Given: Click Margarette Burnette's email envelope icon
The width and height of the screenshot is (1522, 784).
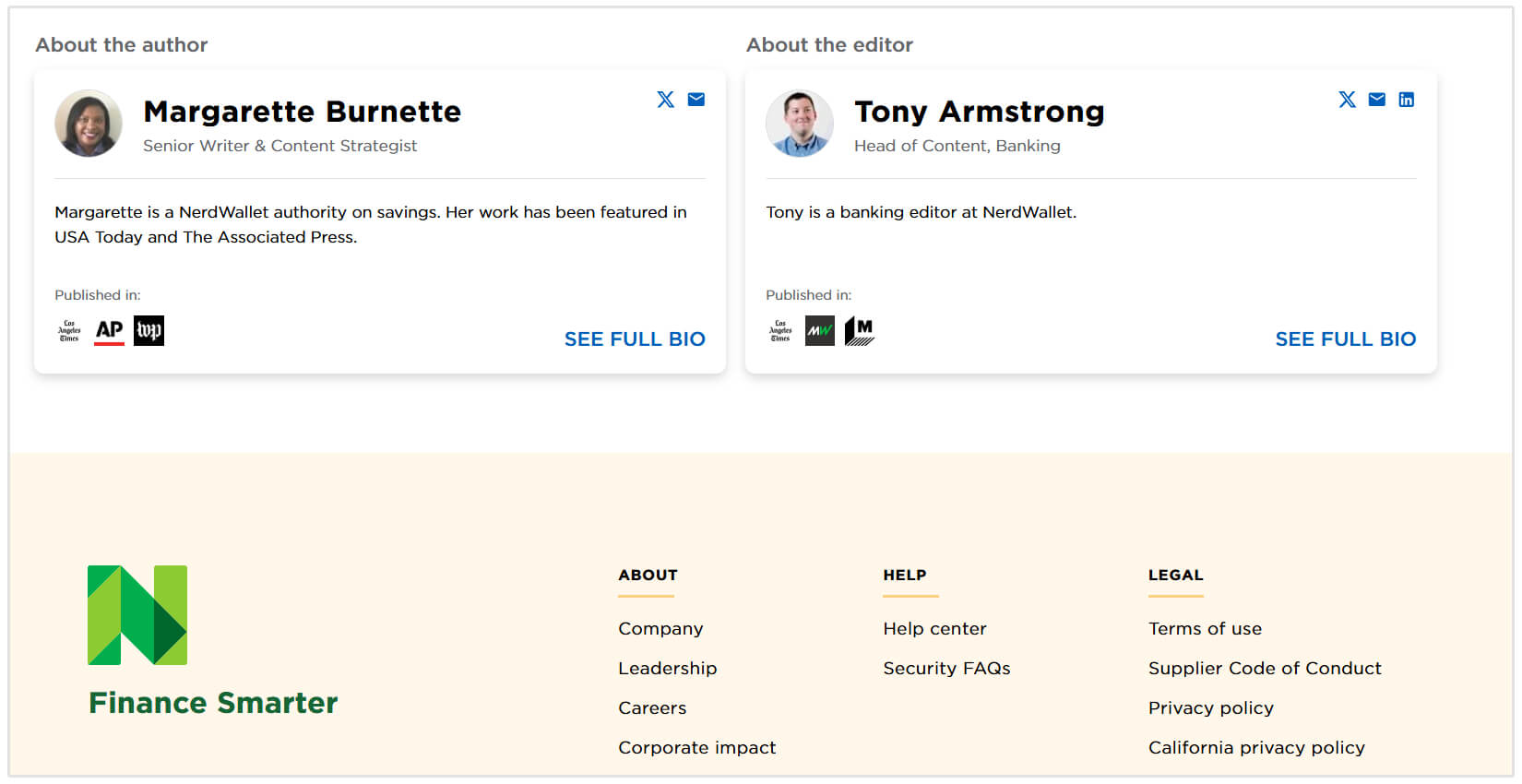Looking at the screenshot, I should click(696, 100).
